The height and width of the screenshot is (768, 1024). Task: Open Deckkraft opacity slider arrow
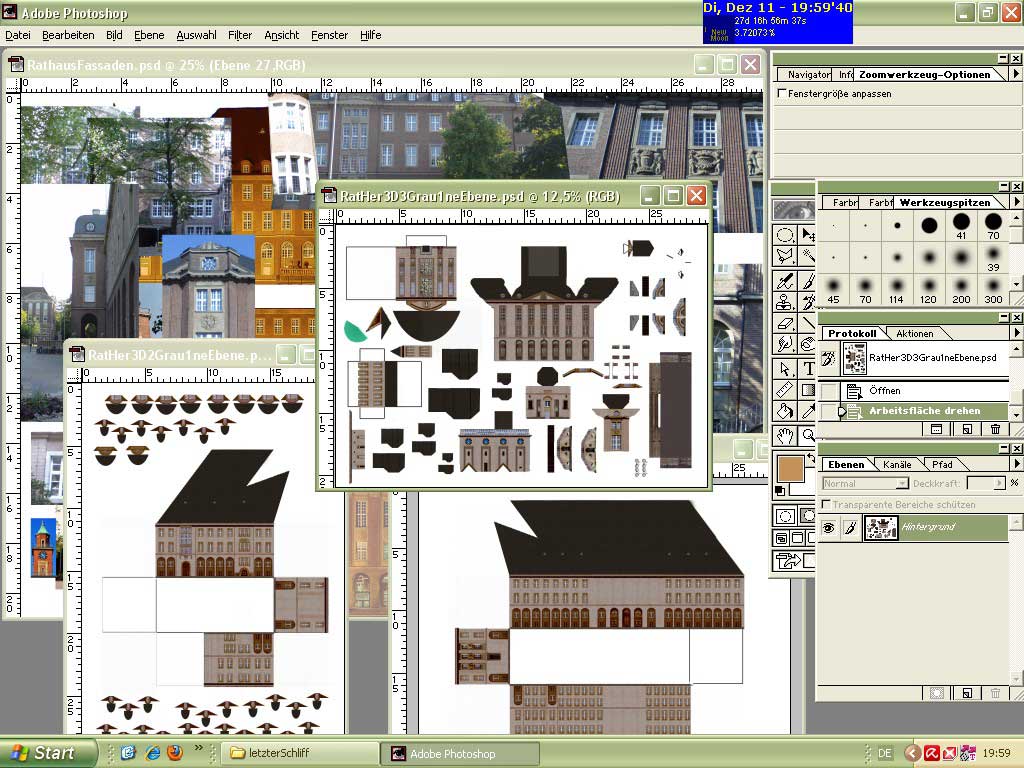tap(999, 483)
